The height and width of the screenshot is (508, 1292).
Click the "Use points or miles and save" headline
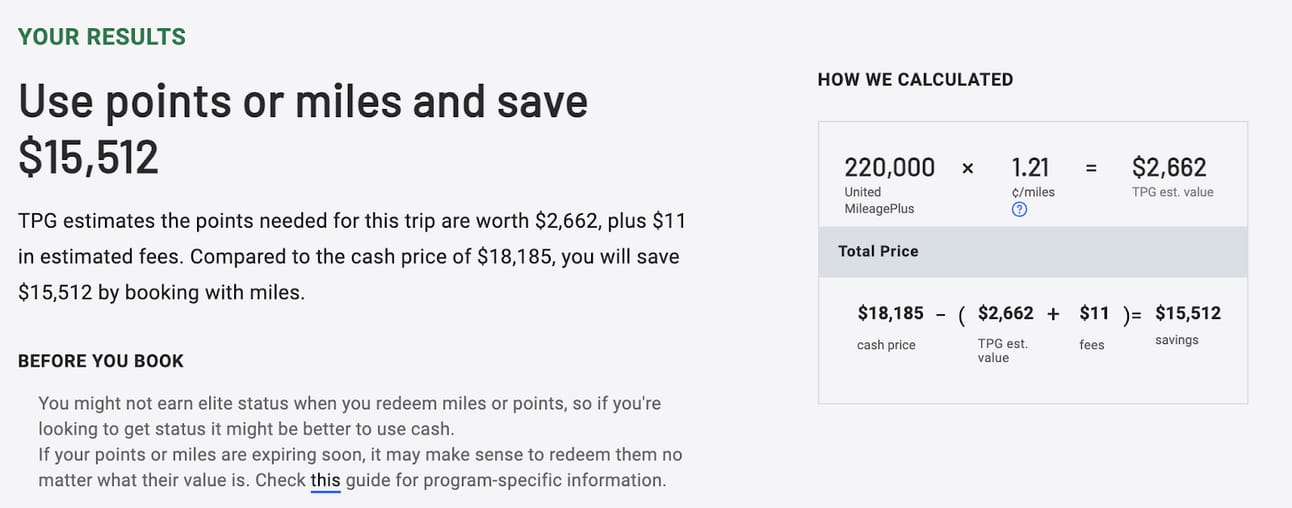click(303, 103)
